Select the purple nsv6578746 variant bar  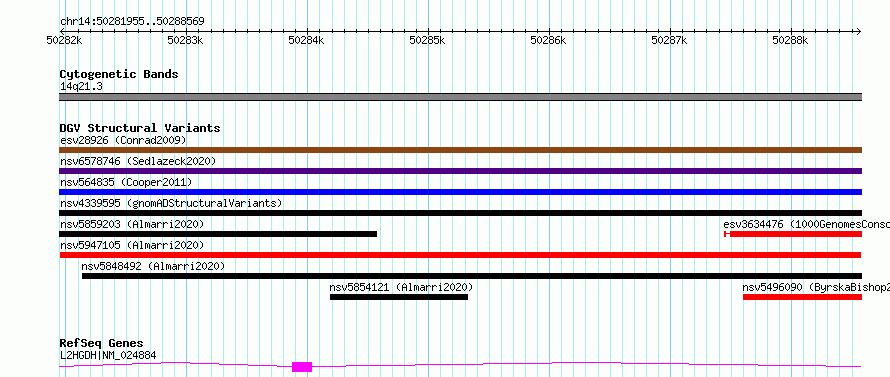coord(460,171)
